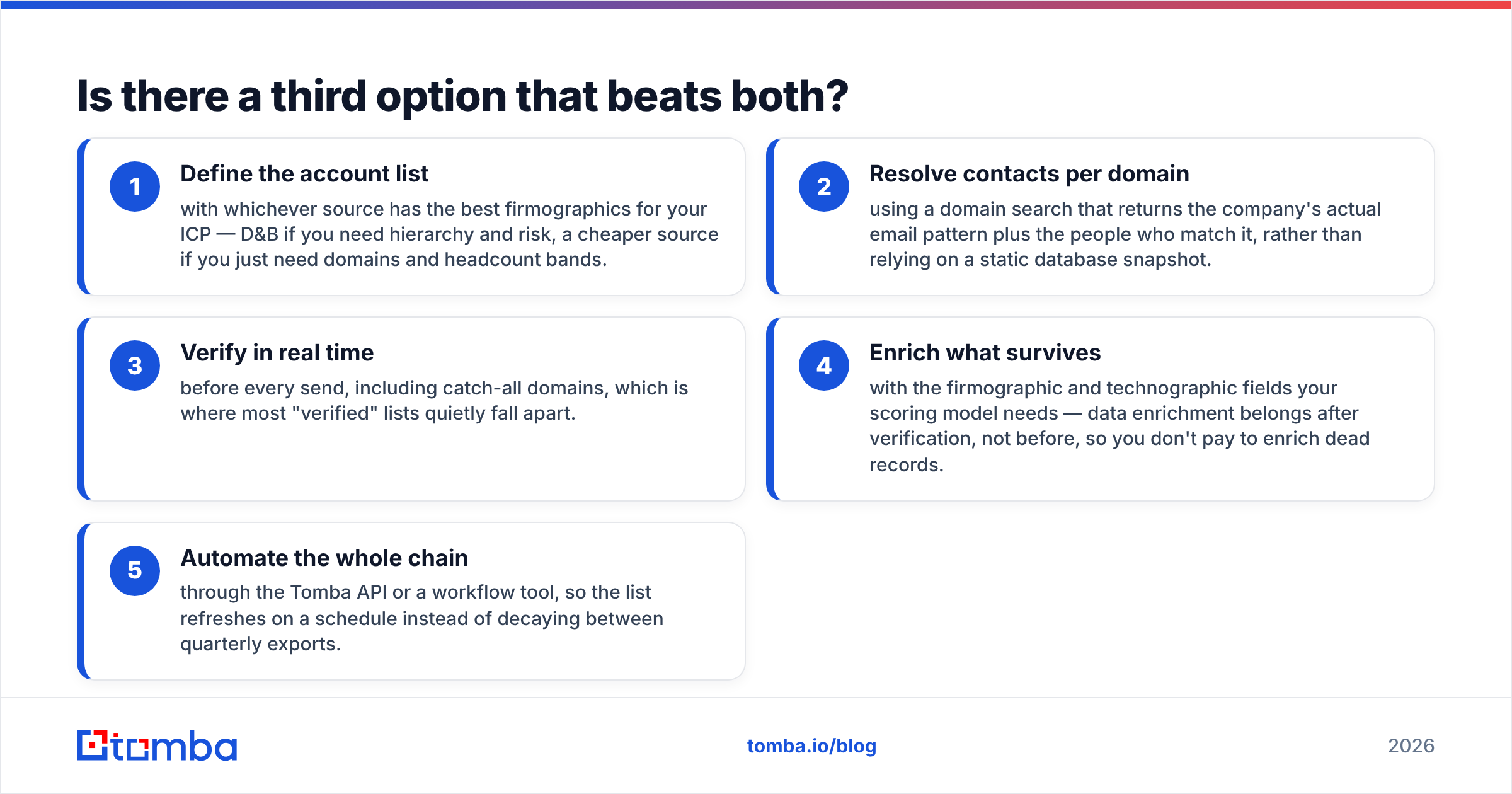The width and height of the screenshot is (1512, 794).
Task: Click the Tomba logo in footer
Action: 157,745
